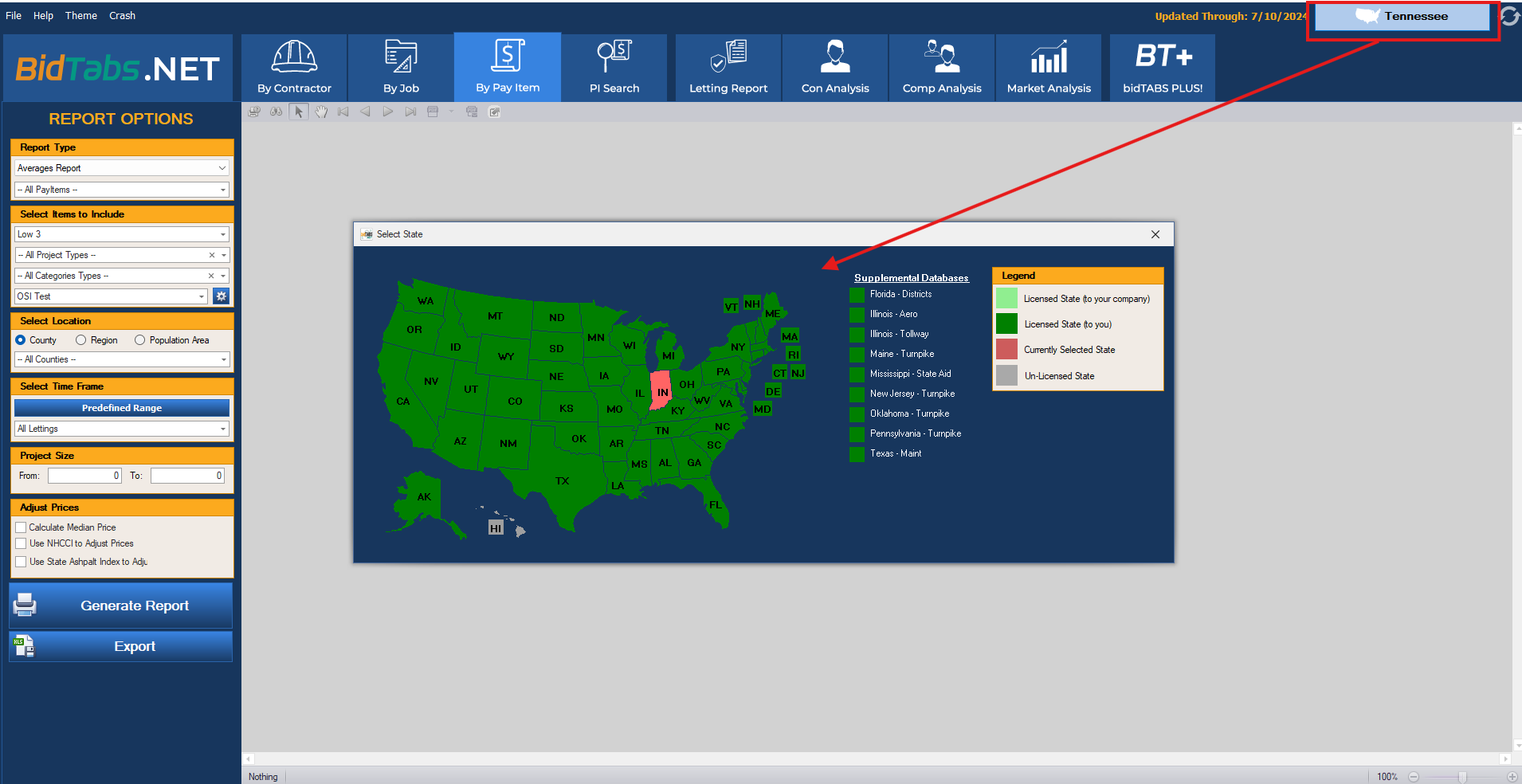Click the refresh icon beside Tennessee
1522x784 pixels.
[1510, 16]
